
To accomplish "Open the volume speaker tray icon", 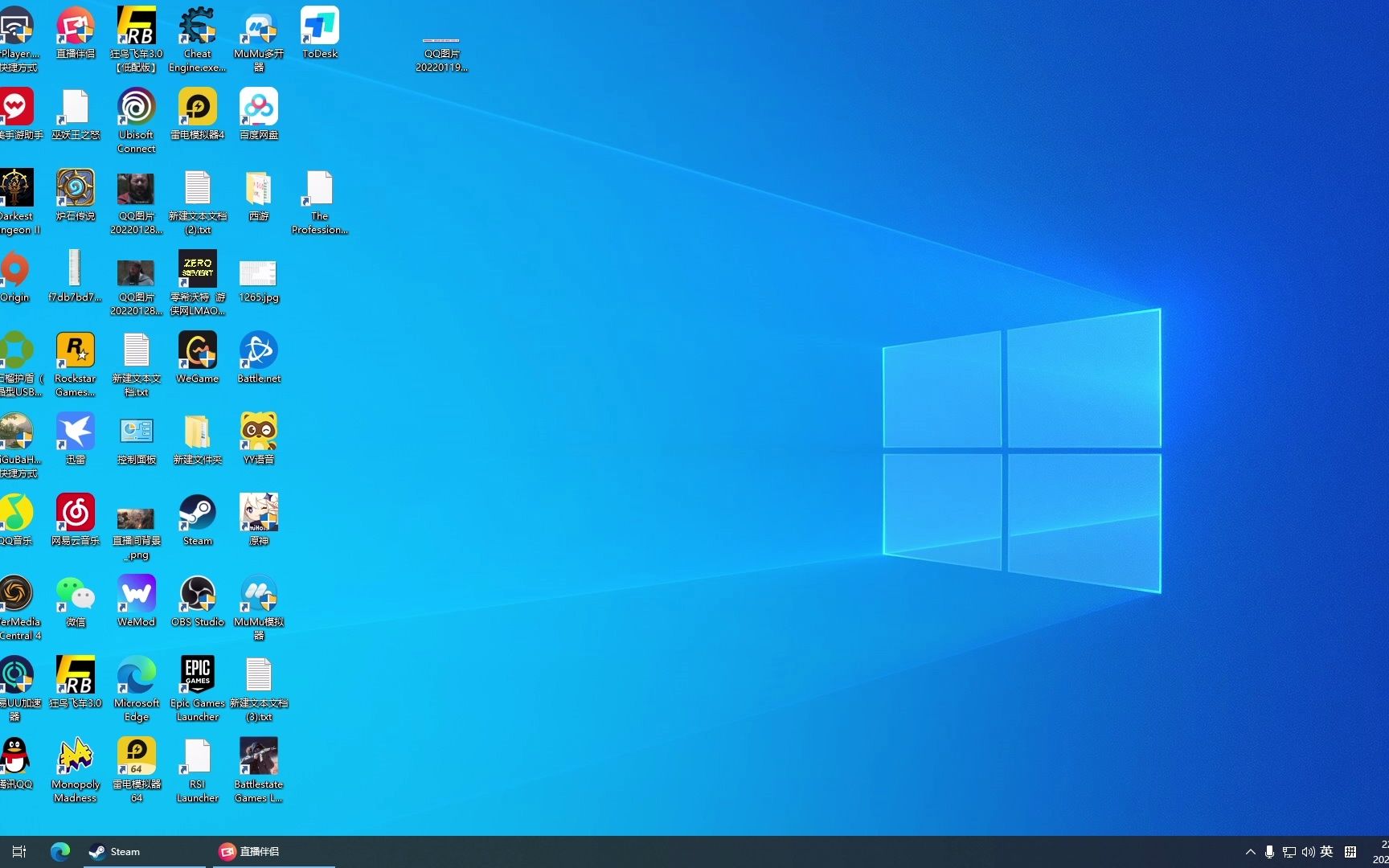I will click(x=1308, y=852).
